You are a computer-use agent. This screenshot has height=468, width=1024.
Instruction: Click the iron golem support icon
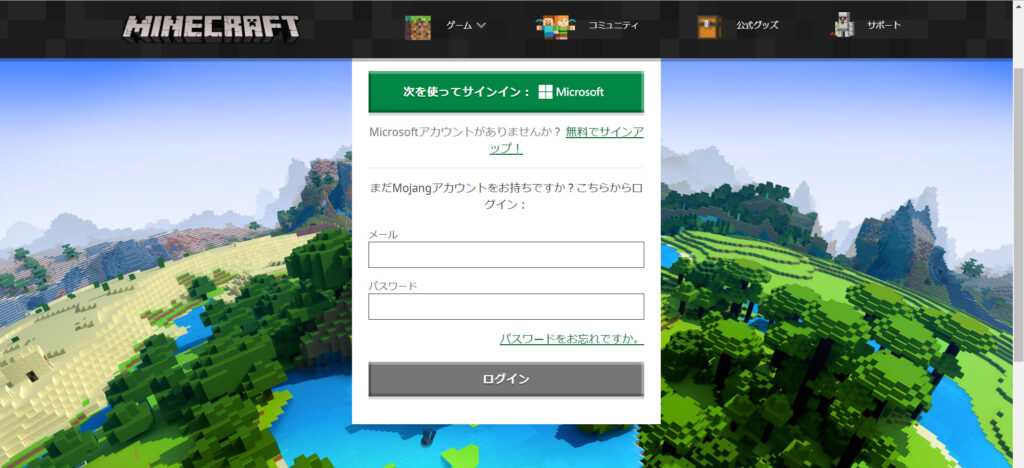(844, 26)
